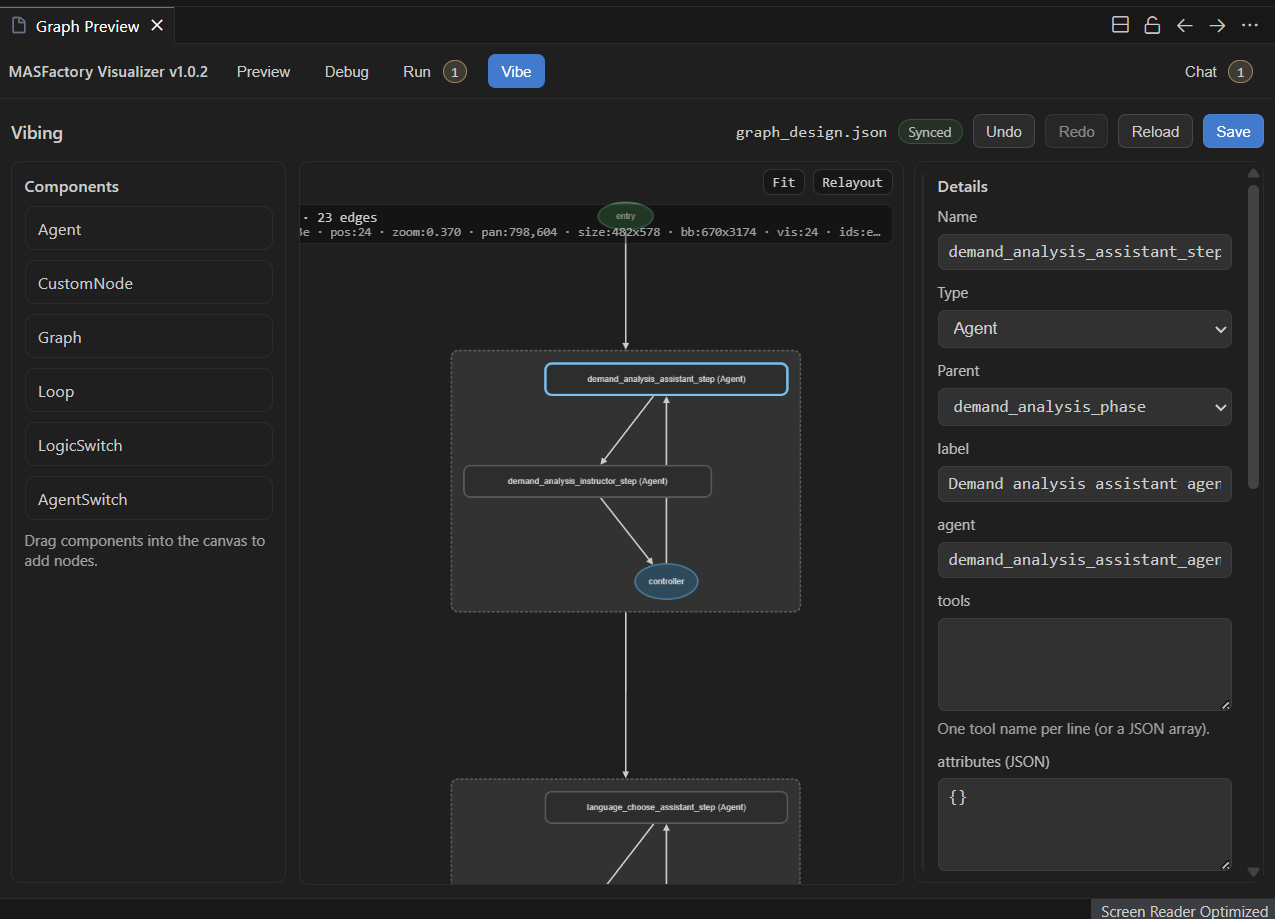Open the Run tab

[417, 72]
